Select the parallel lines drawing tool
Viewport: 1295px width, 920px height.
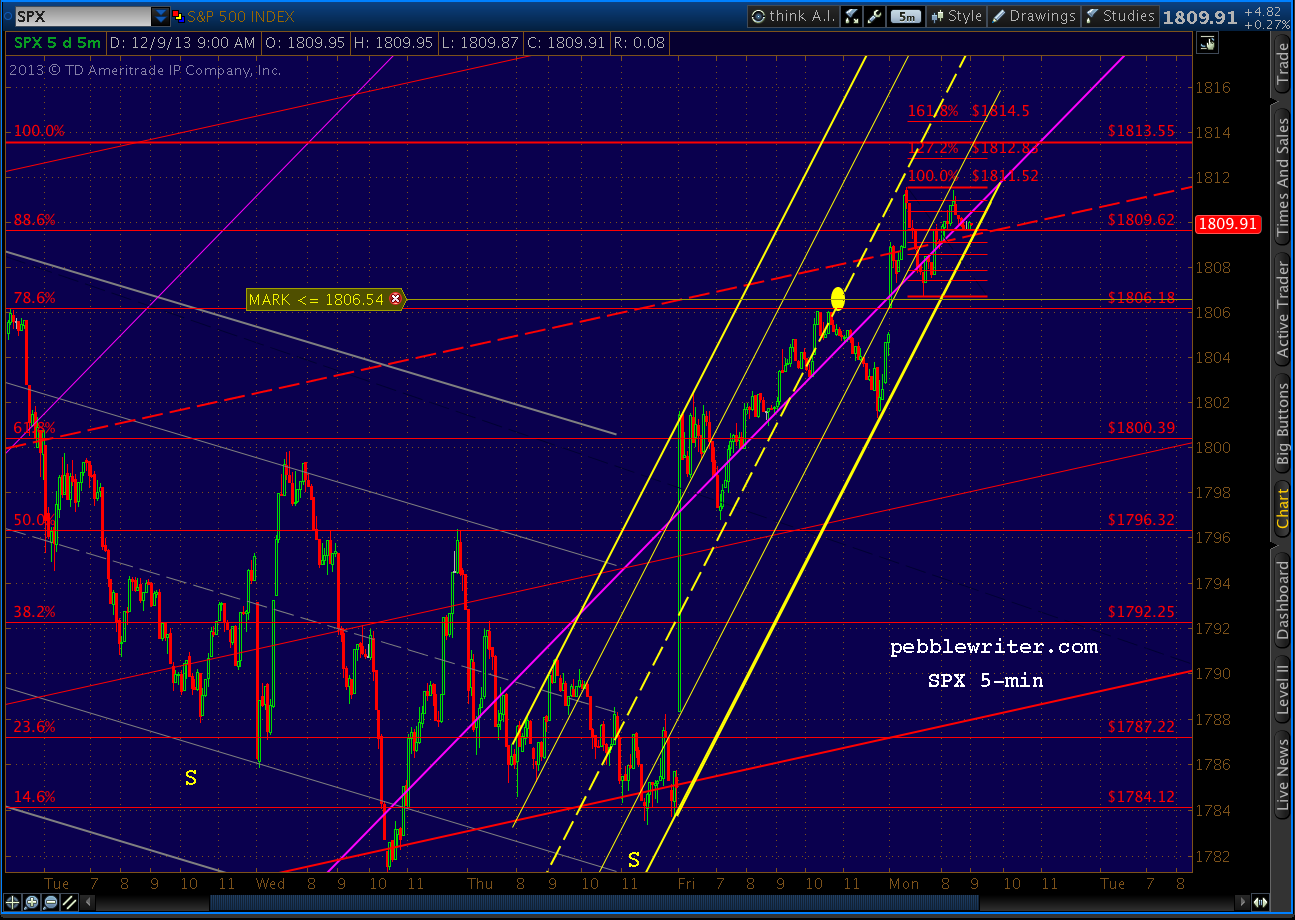[x=68, y=902]
